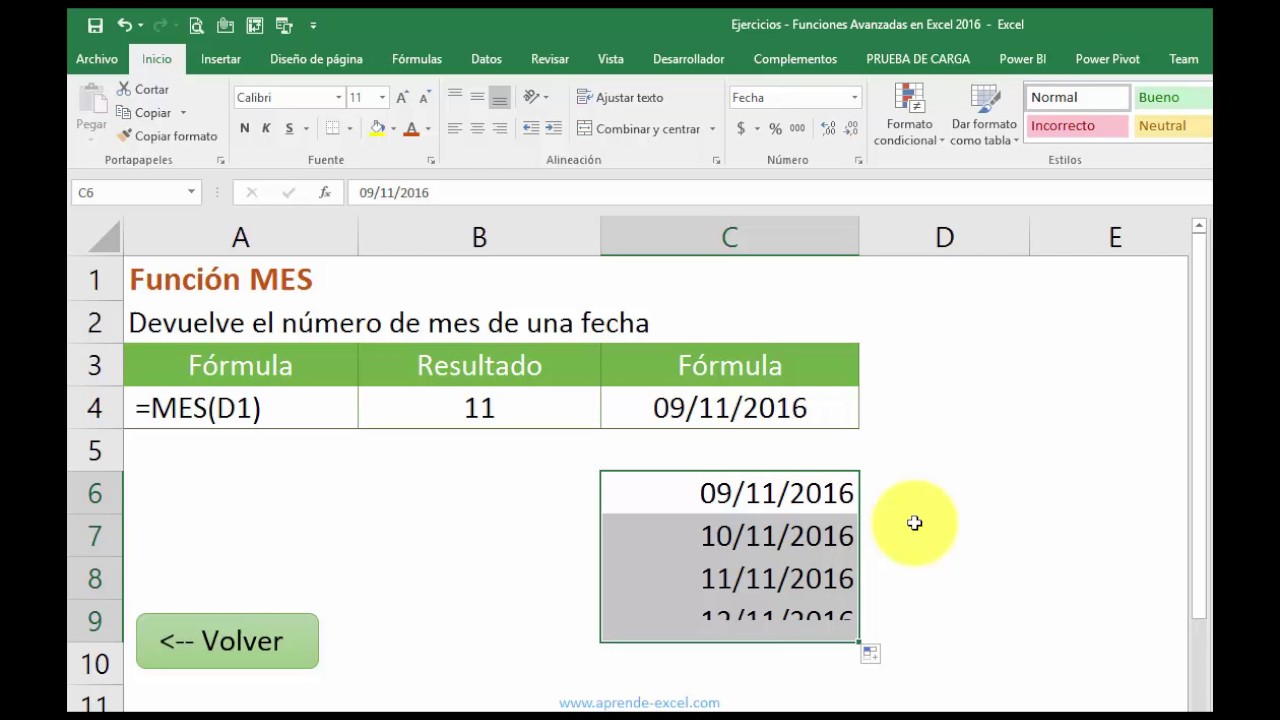
Task: Open Dar formato como tabla
Action: (x=984, y=114)
